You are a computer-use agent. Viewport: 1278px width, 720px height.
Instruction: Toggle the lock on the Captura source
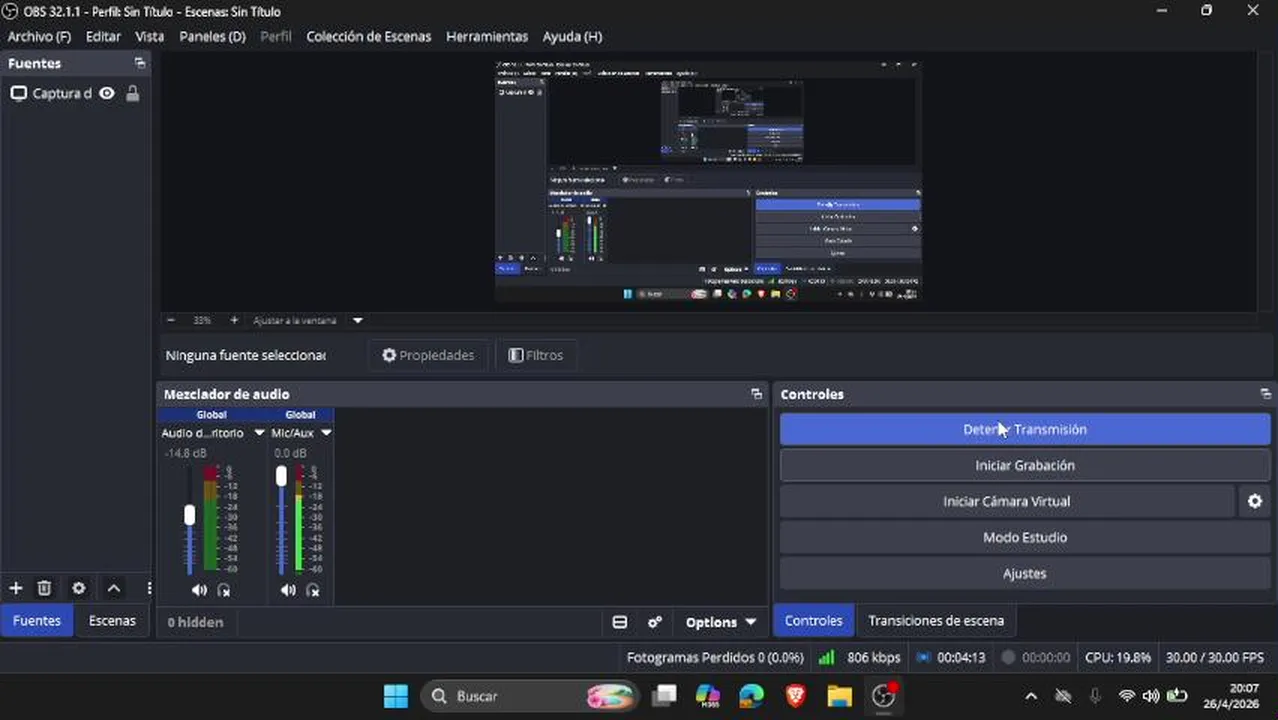tap(132, 93)
